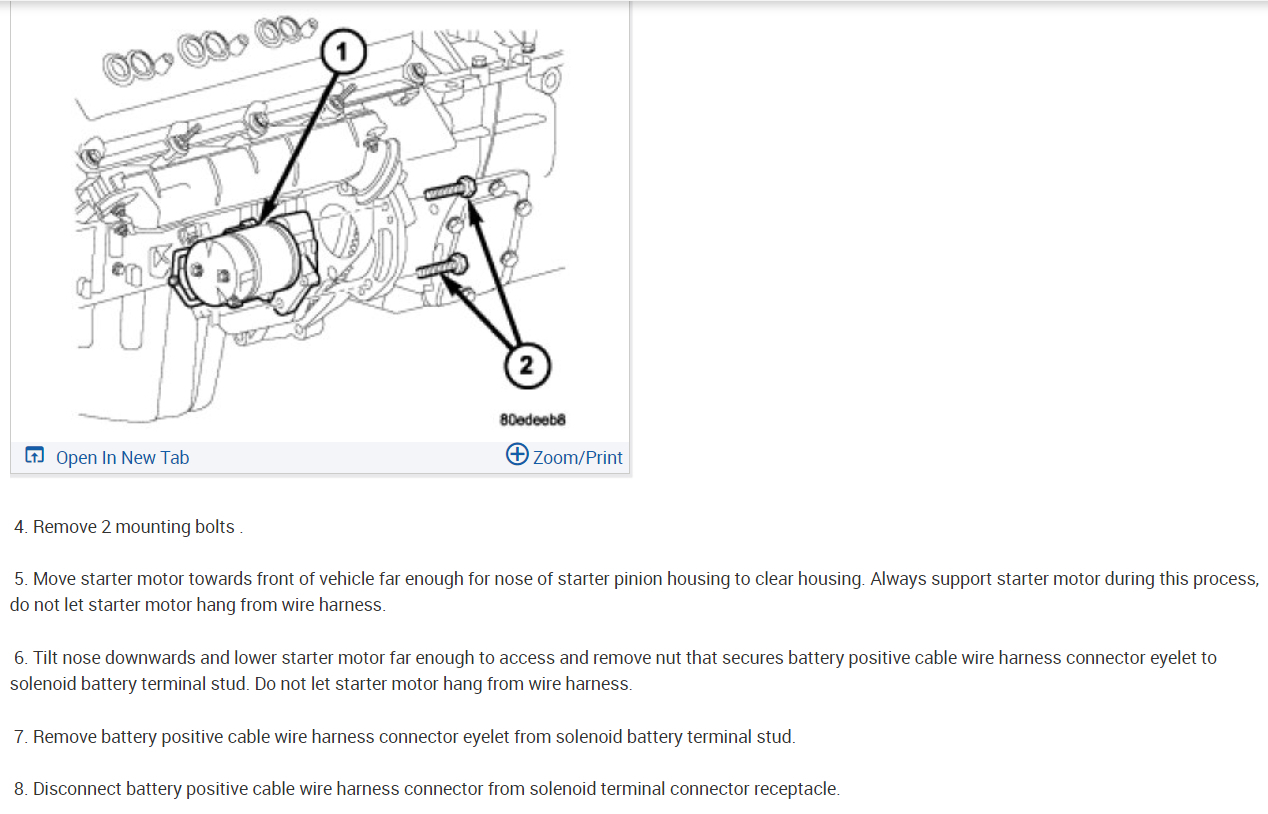Image resolution: width=1268 pixels, height=814 pixels.
Task: Click step 7 about removing connector eyelet
Action: click(x=405, y=737)
